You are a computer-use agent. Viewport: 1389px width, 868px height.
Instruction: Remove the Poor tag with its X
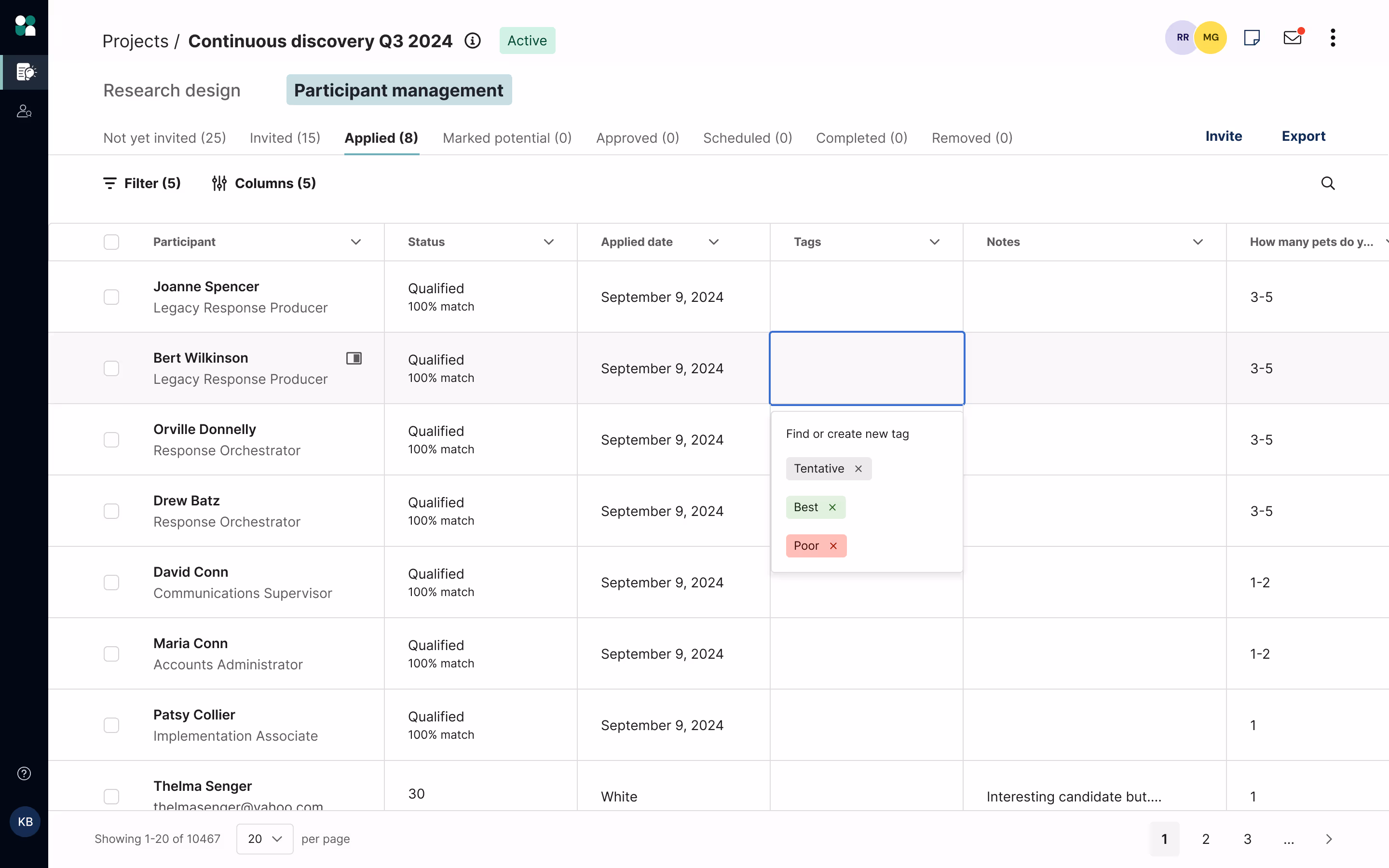coord(833,546)
